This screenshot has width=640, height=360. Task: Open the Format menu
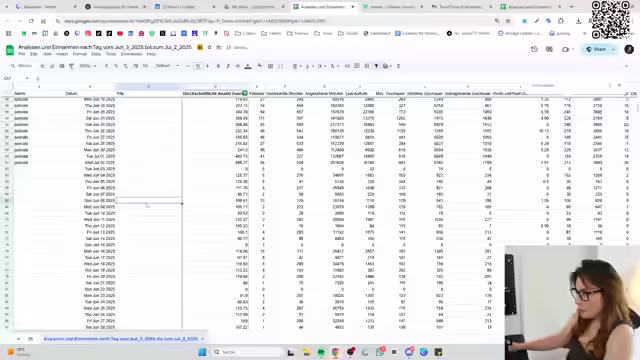coord(80,54)
